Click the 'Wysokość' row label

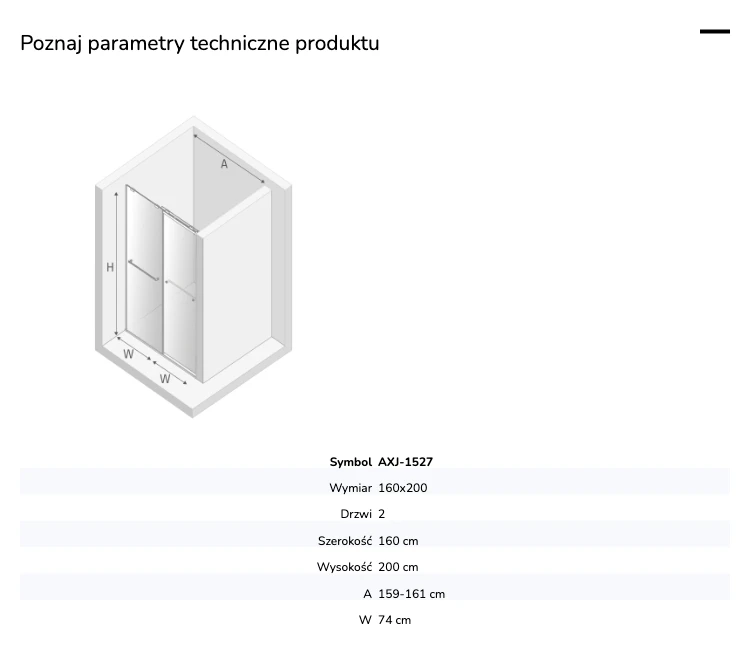[x=344, y=567]
